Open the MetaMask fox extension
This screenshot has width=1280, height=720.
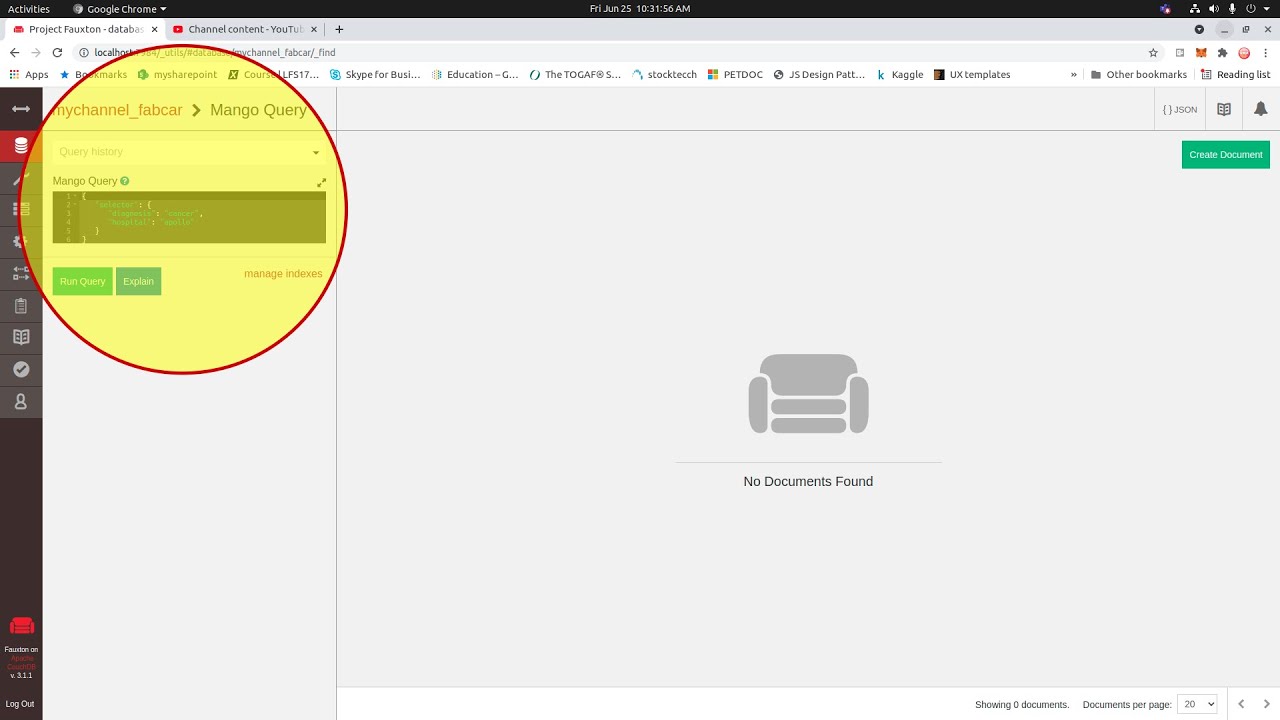[1201, 53]
